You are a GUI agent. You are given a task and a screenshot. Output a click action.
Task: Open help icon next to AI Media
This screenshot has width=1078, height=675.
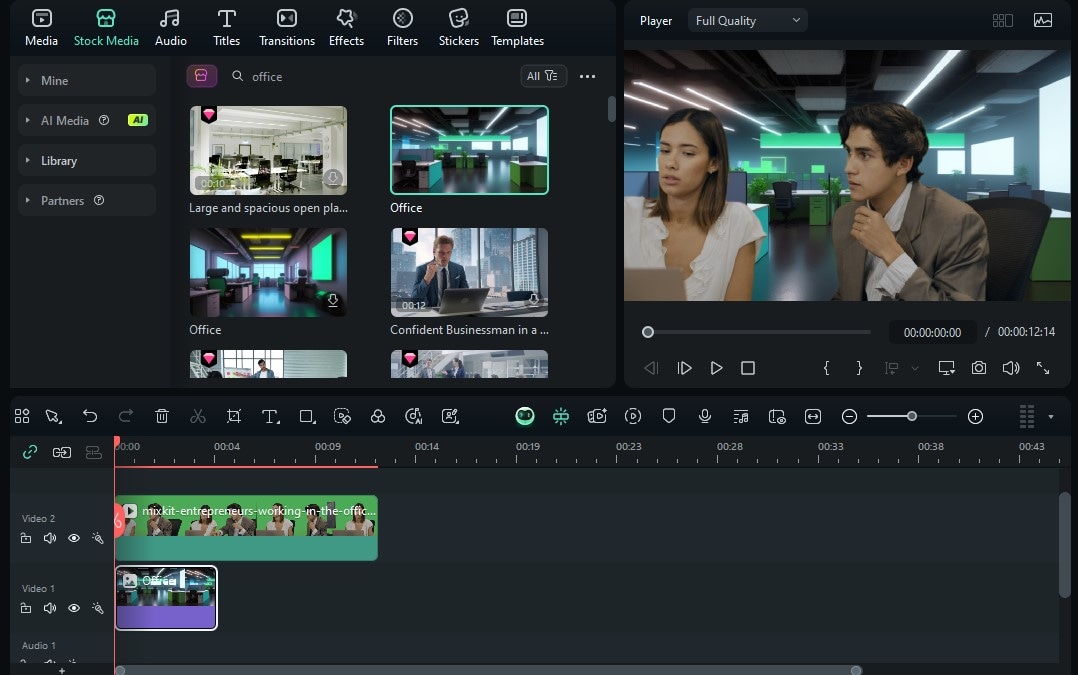click(x=104, y=120)
